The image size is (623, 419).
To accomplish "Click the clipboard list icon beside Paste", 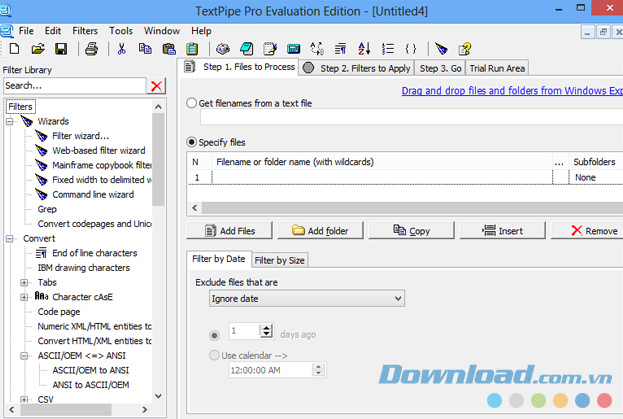I will click(192, 49).
